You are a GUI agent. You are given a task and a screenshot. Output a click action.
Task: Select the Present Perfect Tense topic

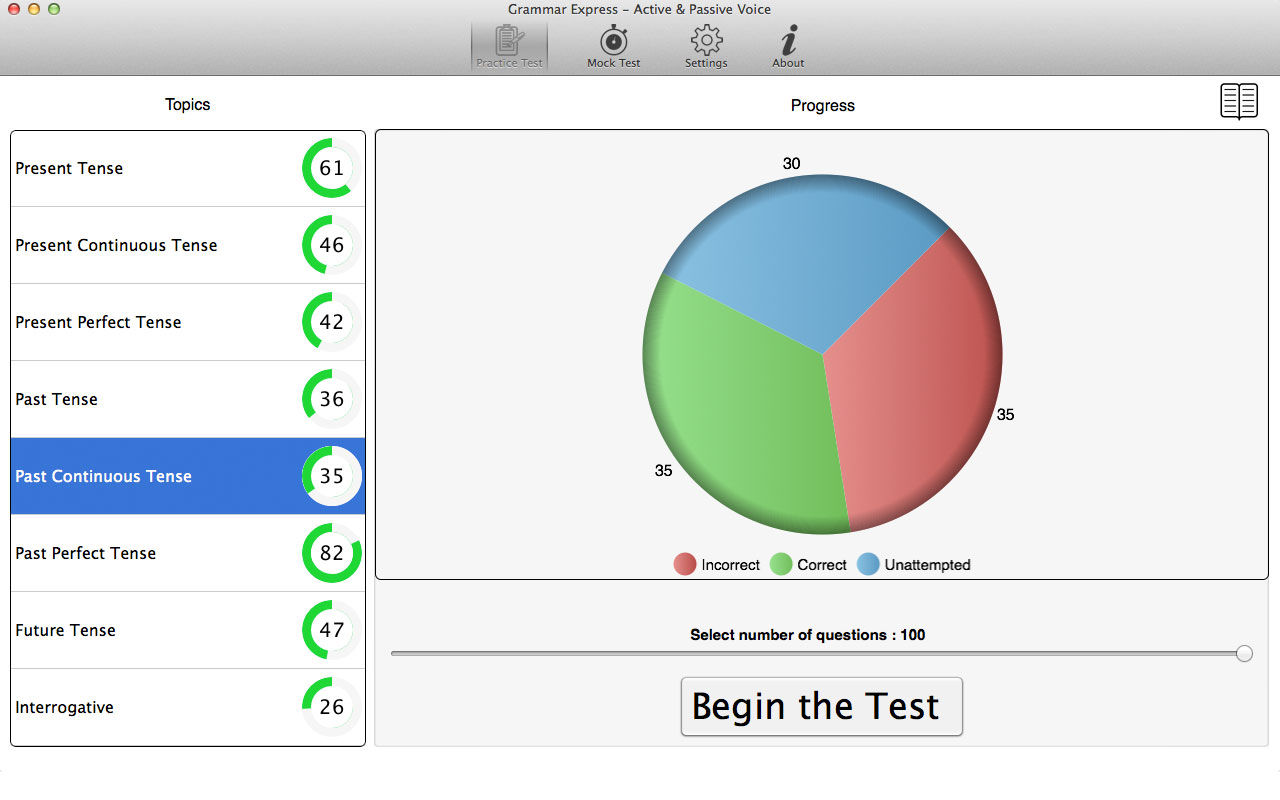(98, 322)
